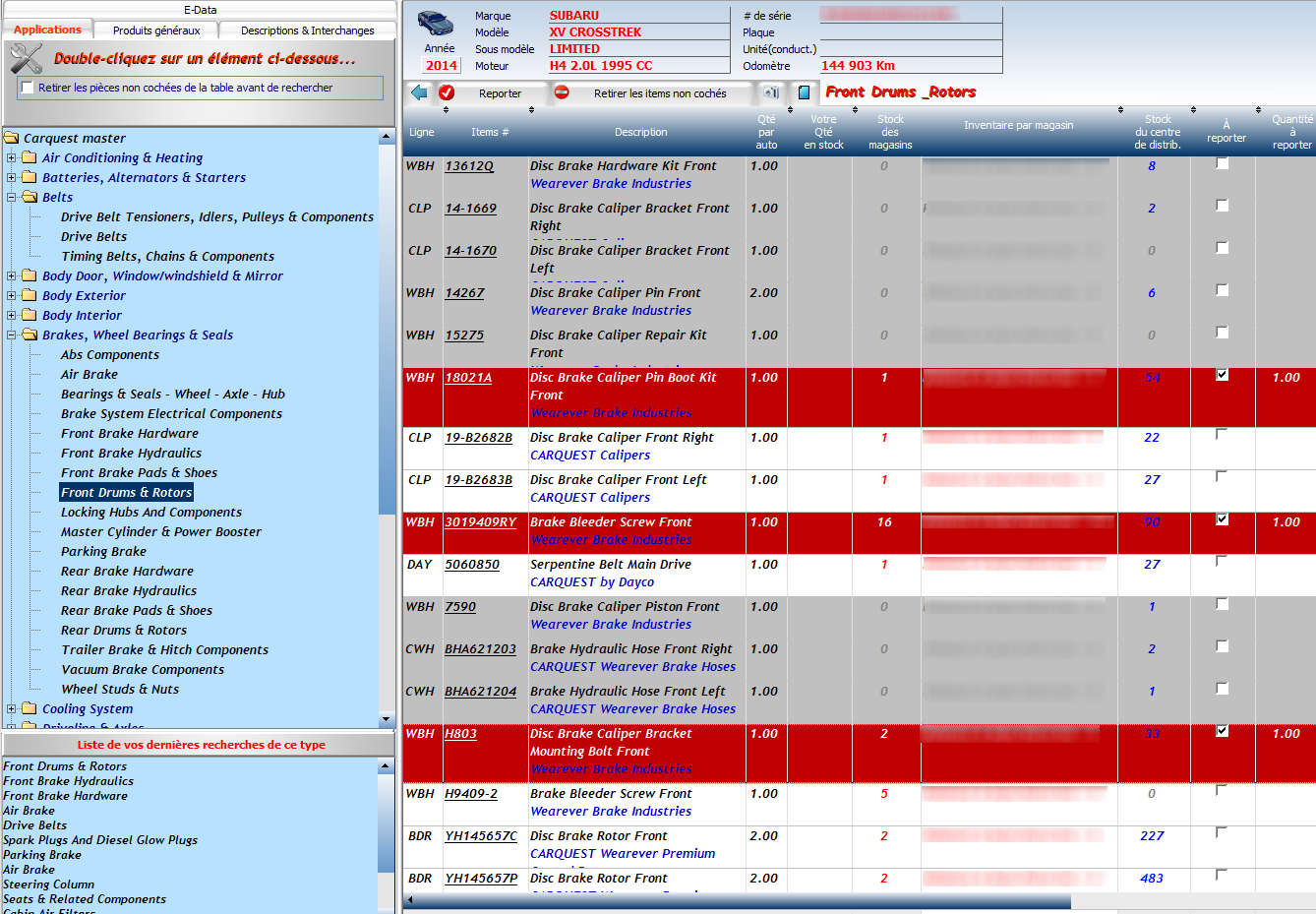Collapse the Belts tree category

[12, 198]
